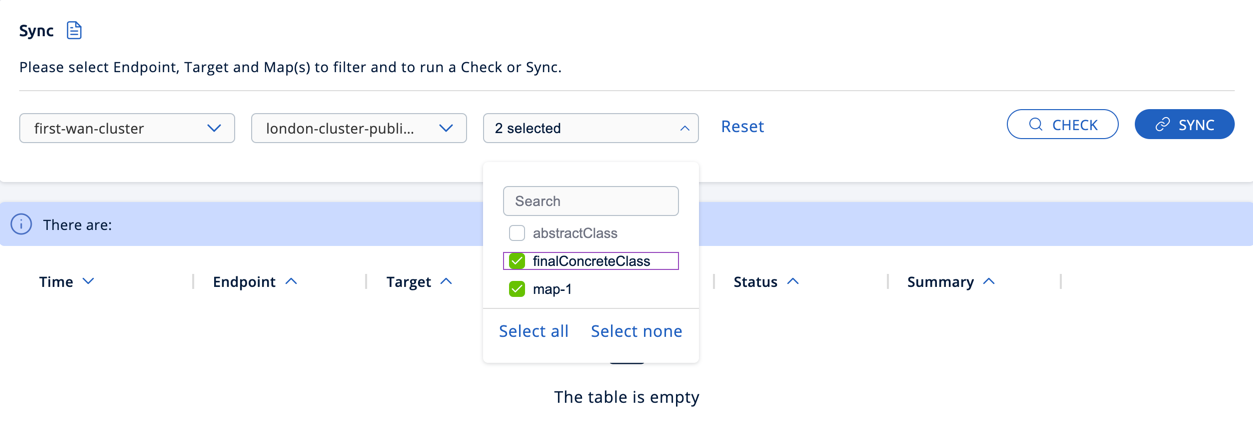Sort by Time column arrow
Viewport: 1253px width, 434px height.
point(89,282)
